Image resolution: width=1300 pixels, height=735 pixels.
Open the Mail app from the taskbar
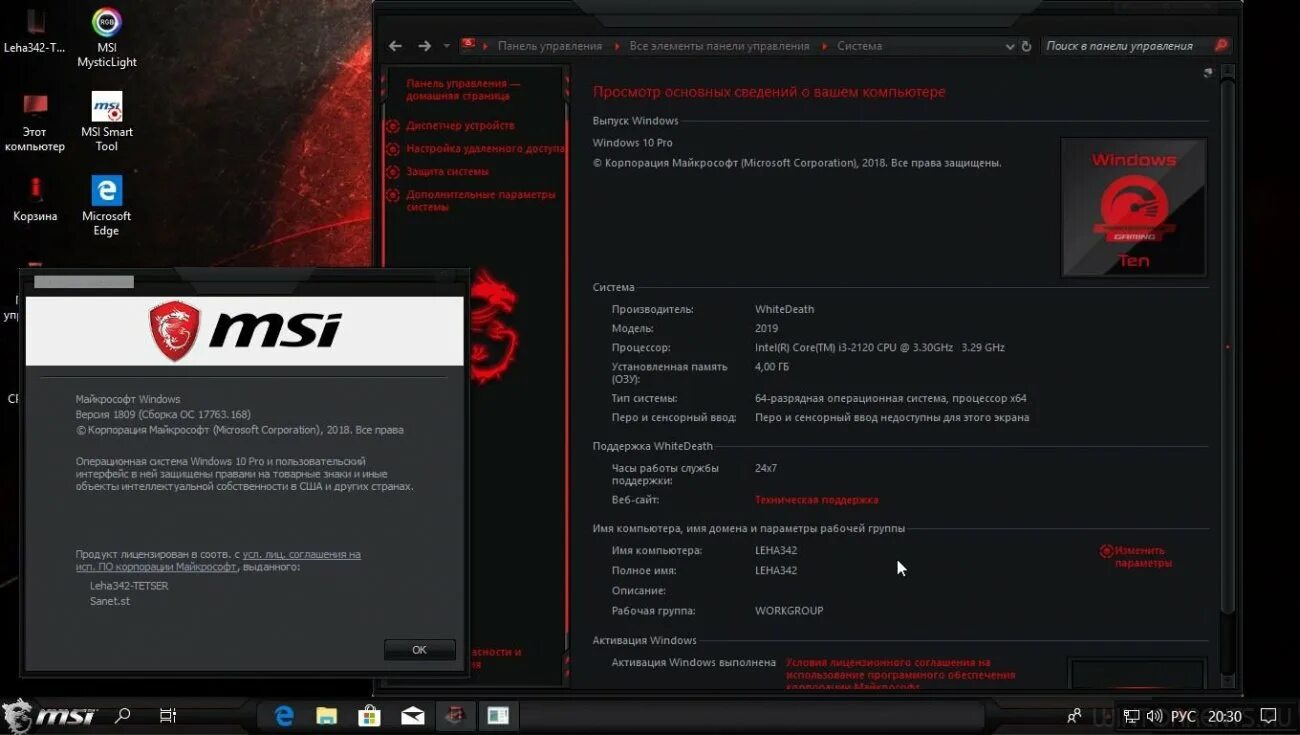coord(413,716)
